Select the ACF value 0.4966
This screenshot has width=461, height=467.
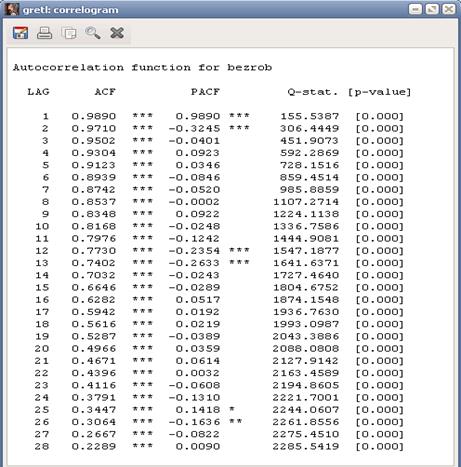(94, 349)
